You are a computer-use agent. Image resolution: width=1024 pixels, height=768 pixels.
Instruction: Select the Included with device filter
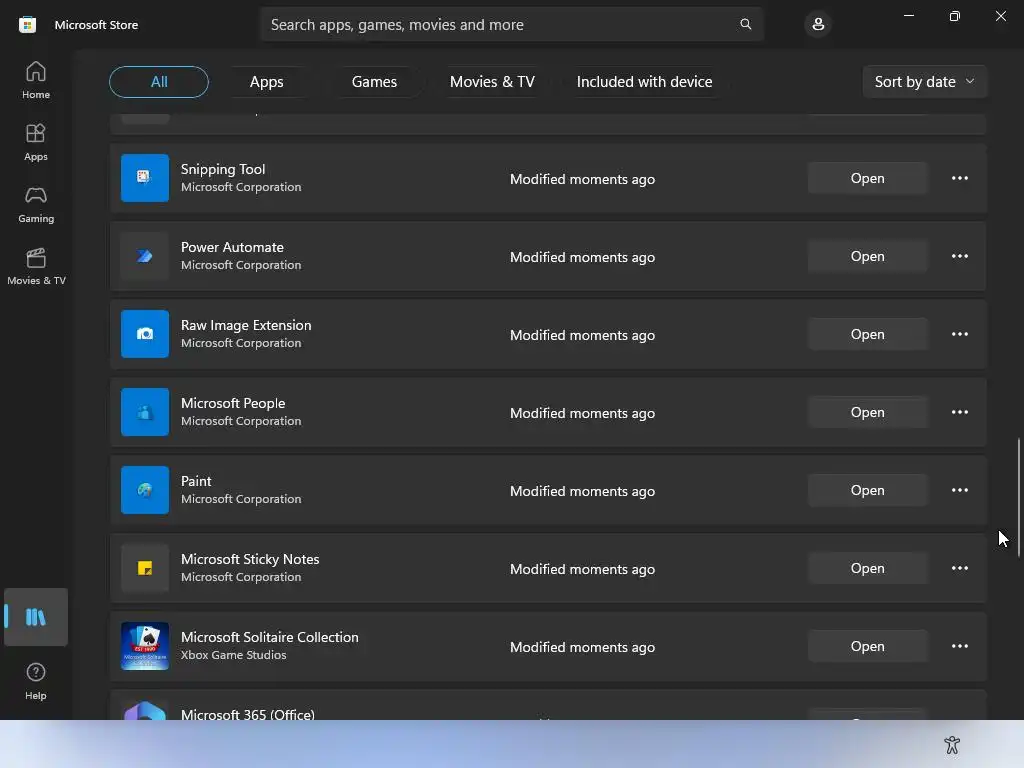tap(645, 82)
